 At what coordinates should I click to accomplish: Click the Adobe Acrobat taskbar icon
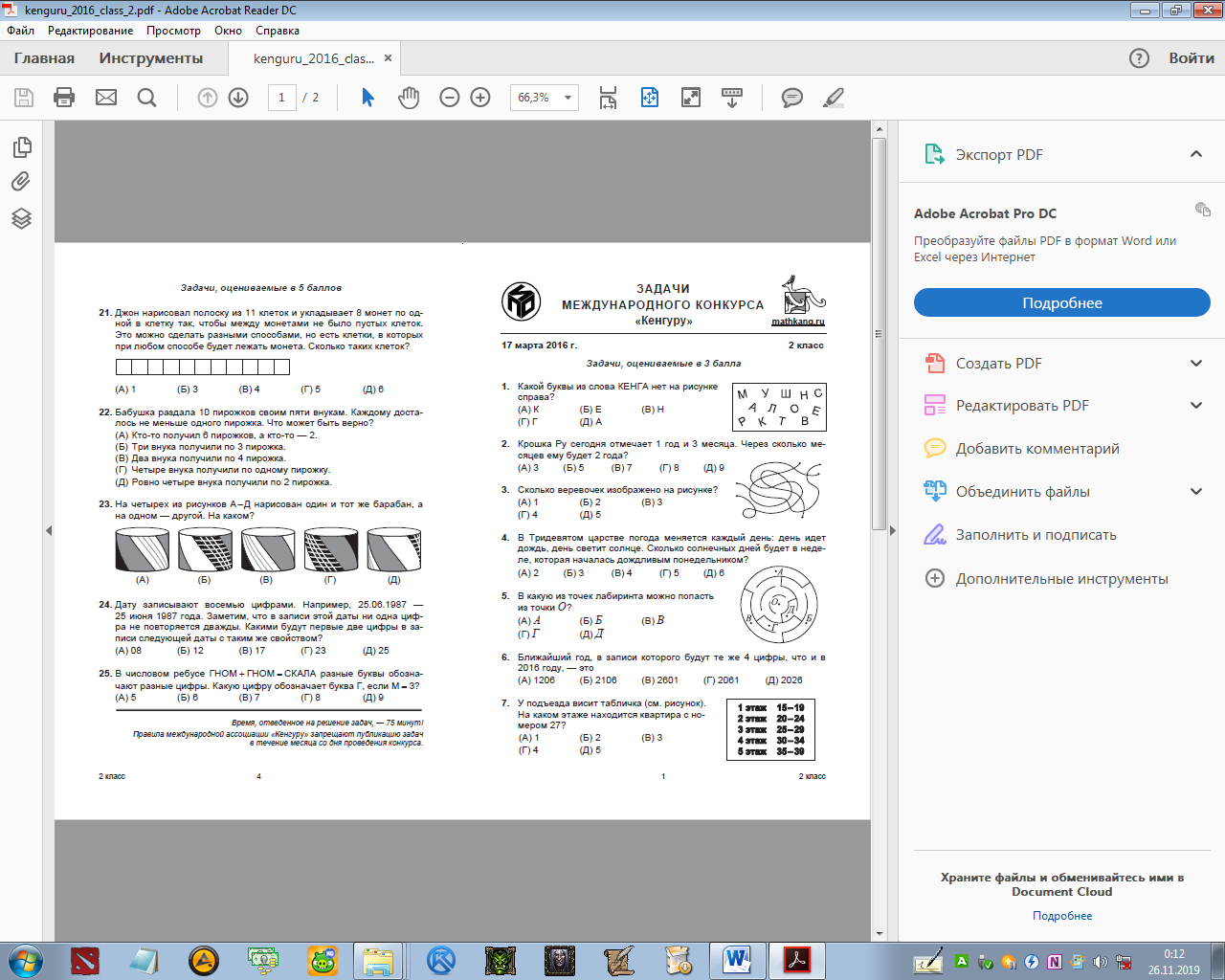pos(797,960)
